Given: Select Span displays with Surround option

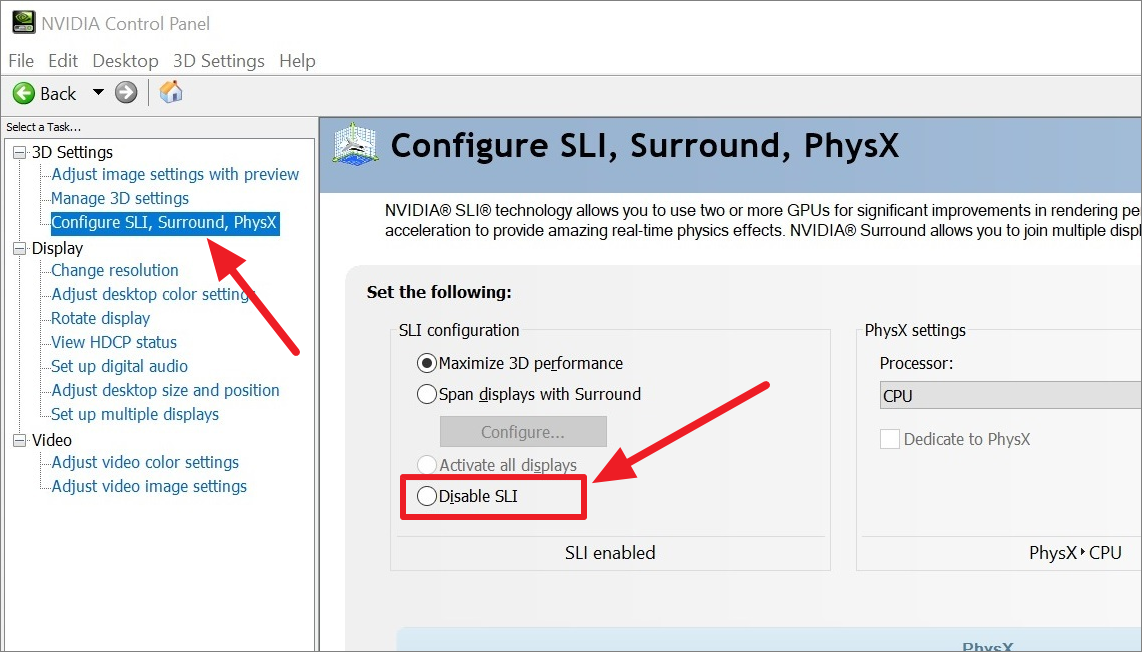Looking at the screenshot, I should click(x=426, y=394).
